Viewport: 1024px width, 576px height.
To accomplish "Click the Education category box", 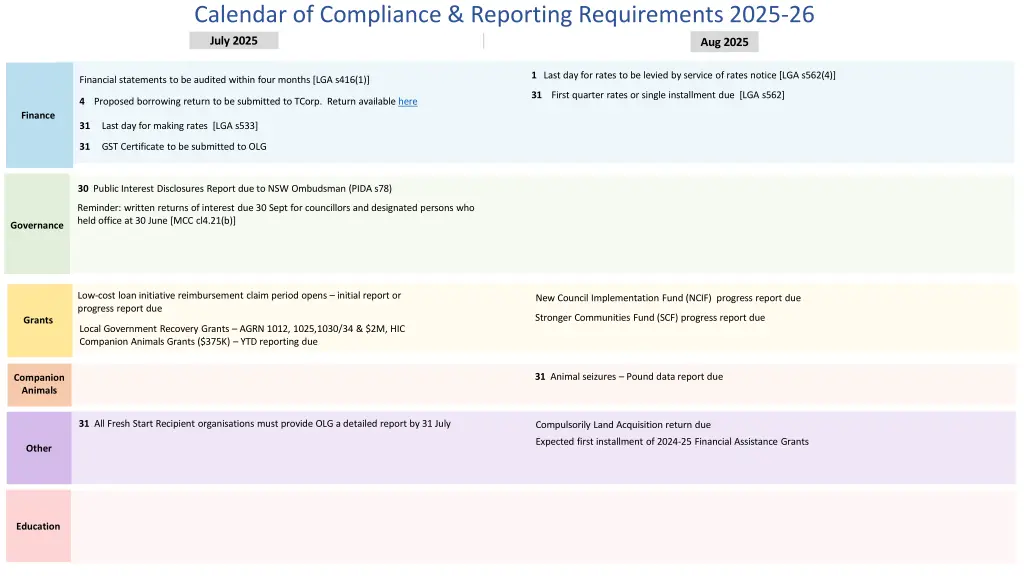I will coord(38,526).
